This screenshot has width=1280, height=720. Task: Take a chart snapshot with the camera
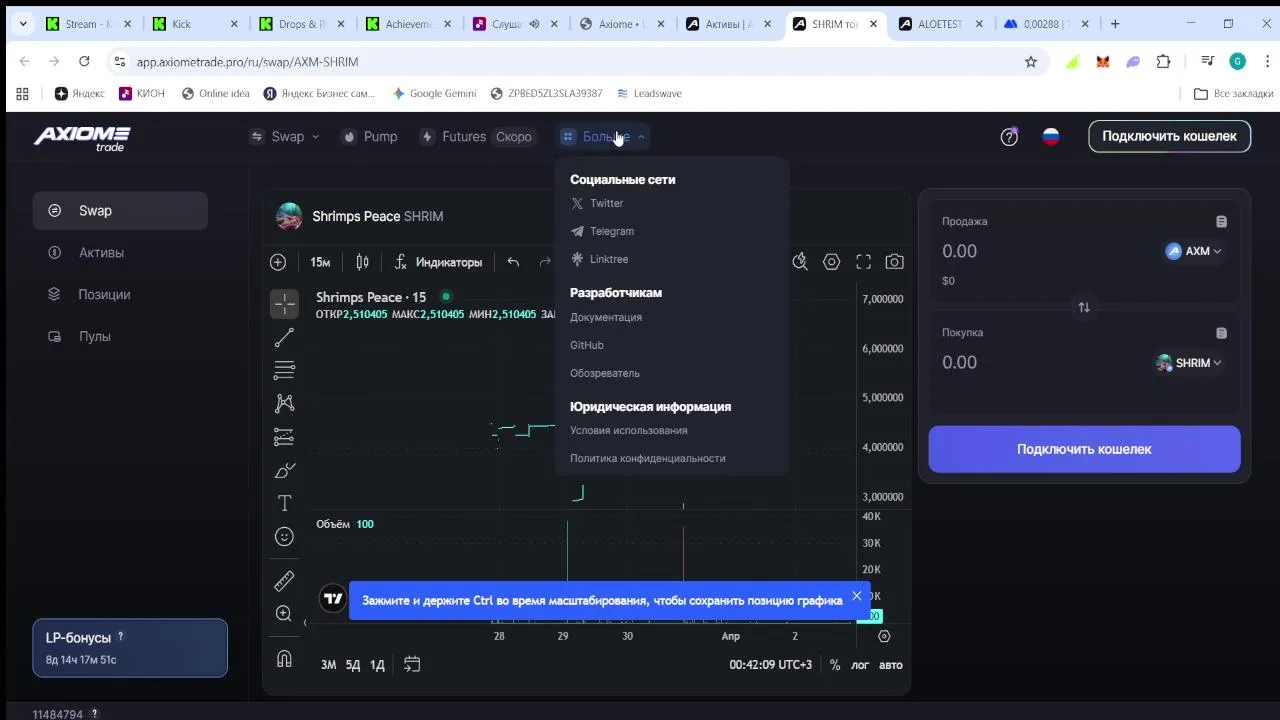click(x=895, y=262)
